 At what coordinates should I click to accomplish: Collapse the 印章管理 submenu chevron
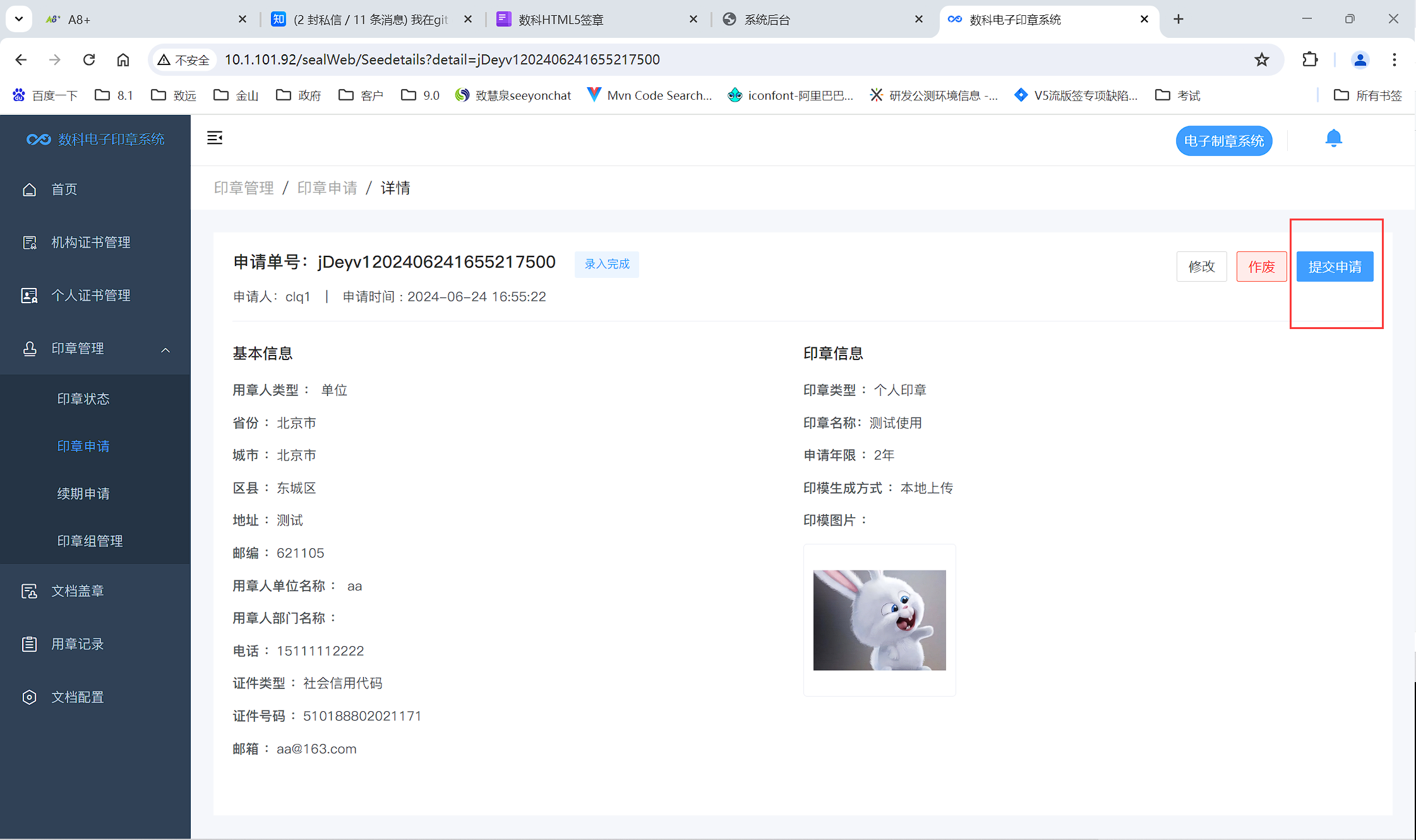(x=165, y=350)
